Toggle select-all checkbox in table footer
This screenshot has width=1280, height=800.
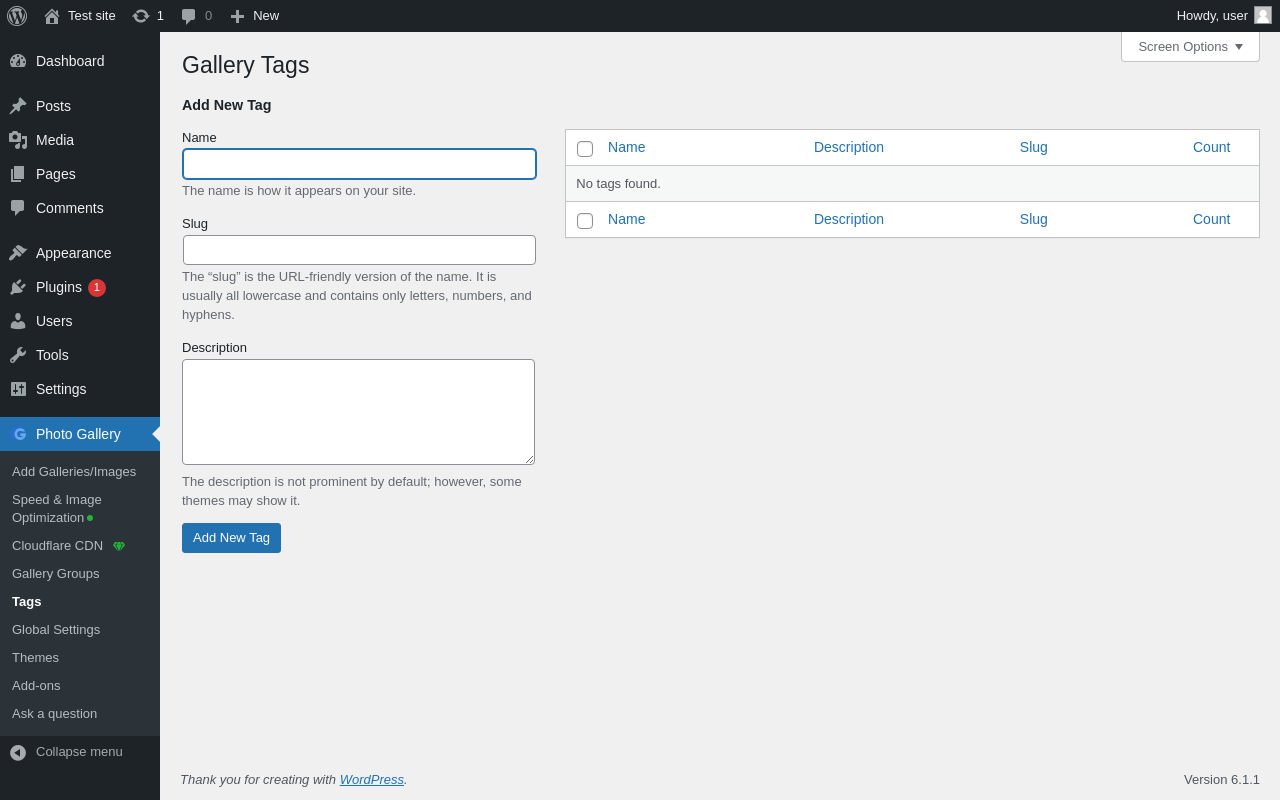pyautogui.click(x=585, y=221)
